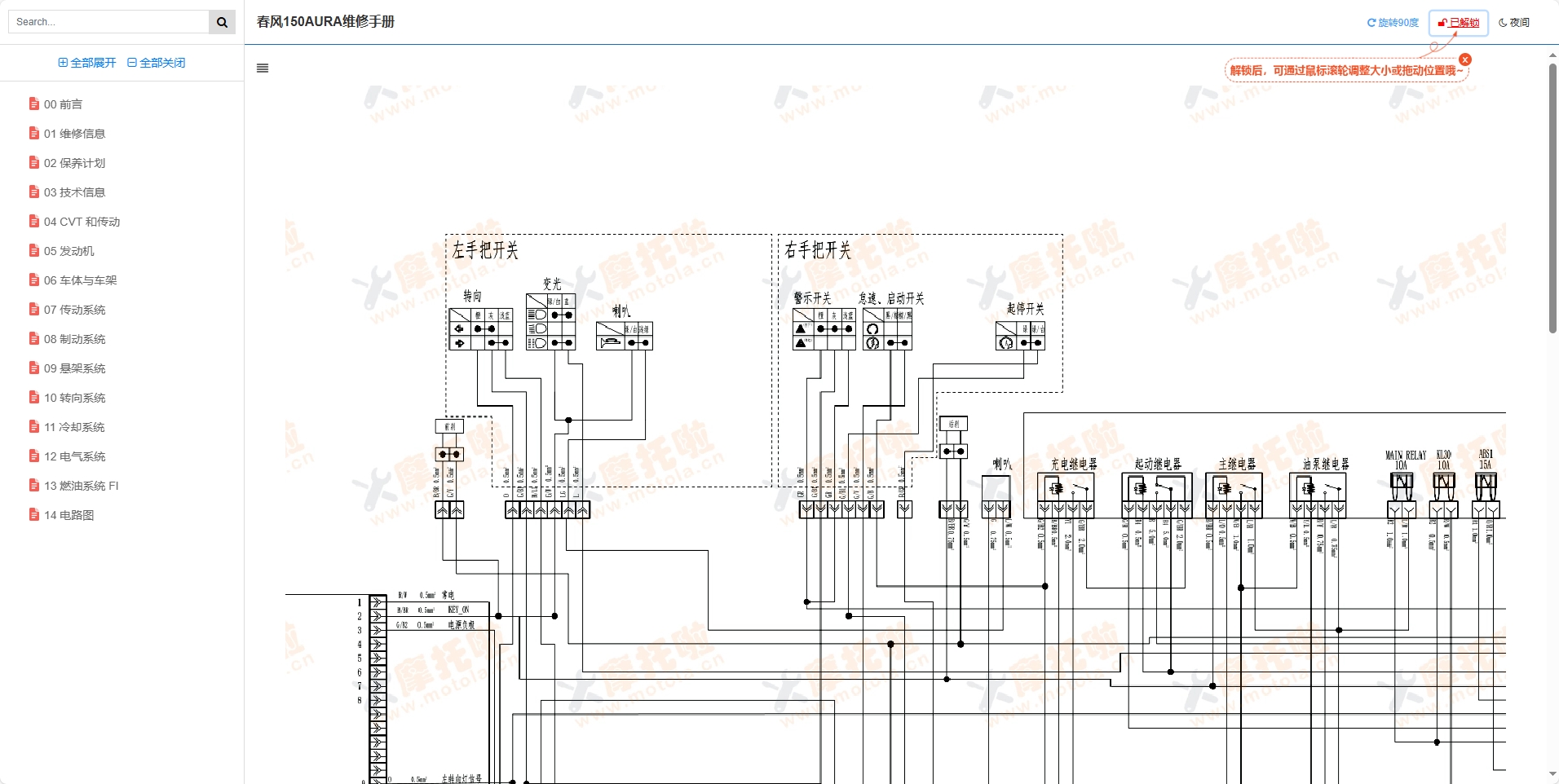Open chapter 14 电路图
Viewport: 1559px width, 784px height.
tap(68, 515)
